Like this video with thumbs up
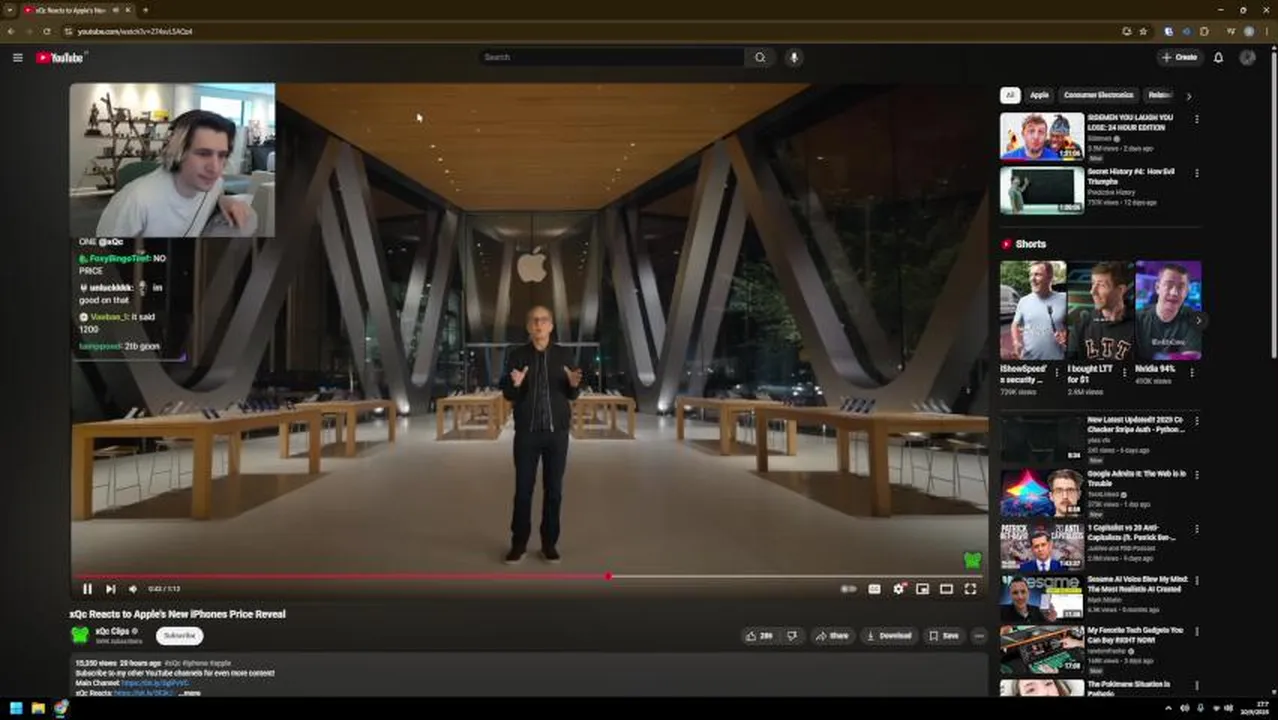This screenshot has width=1278, height=720. pyautogui.click(x=760, y=636)
